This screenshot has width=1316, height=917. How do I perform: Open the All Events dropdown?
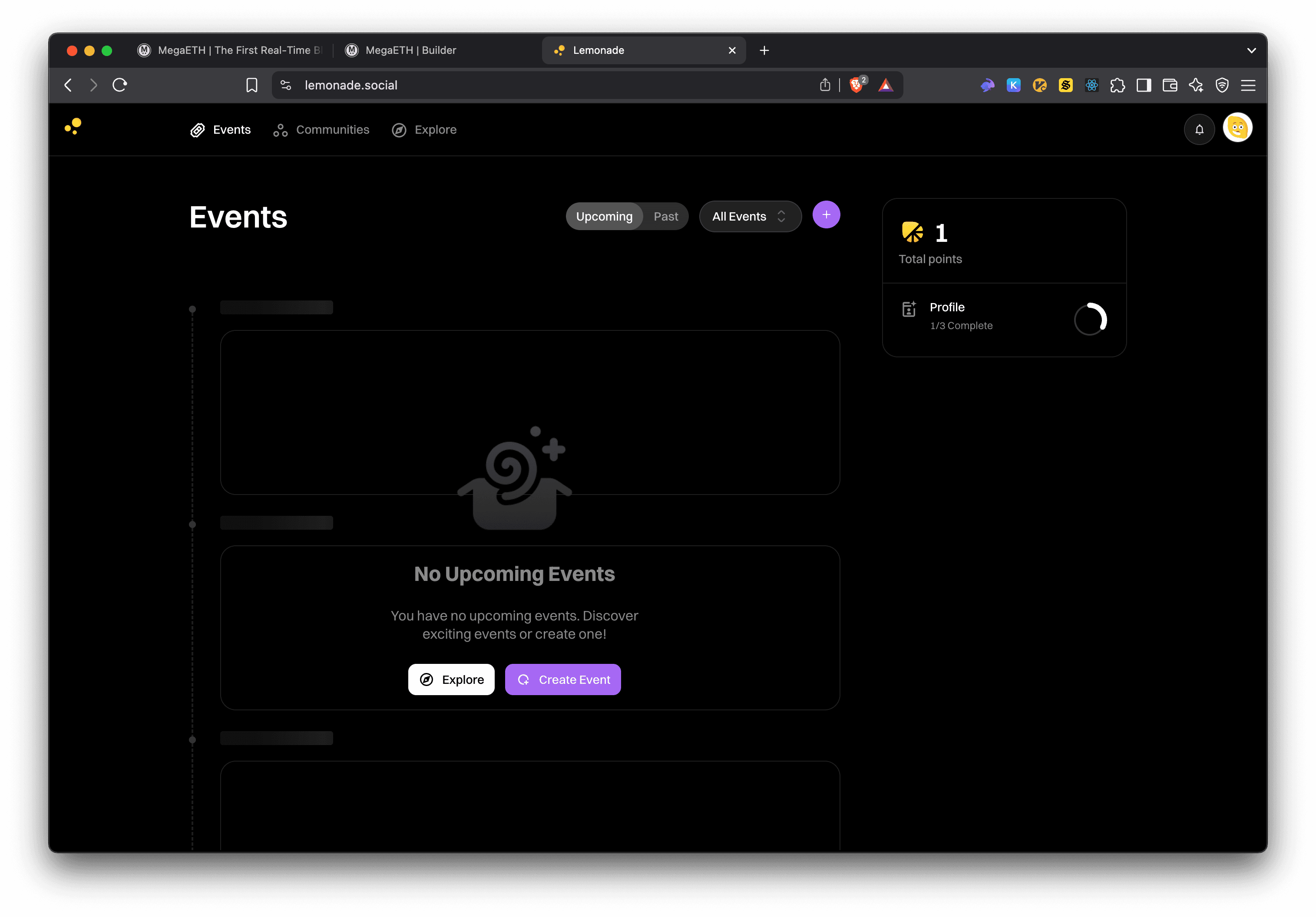(750, 217)
